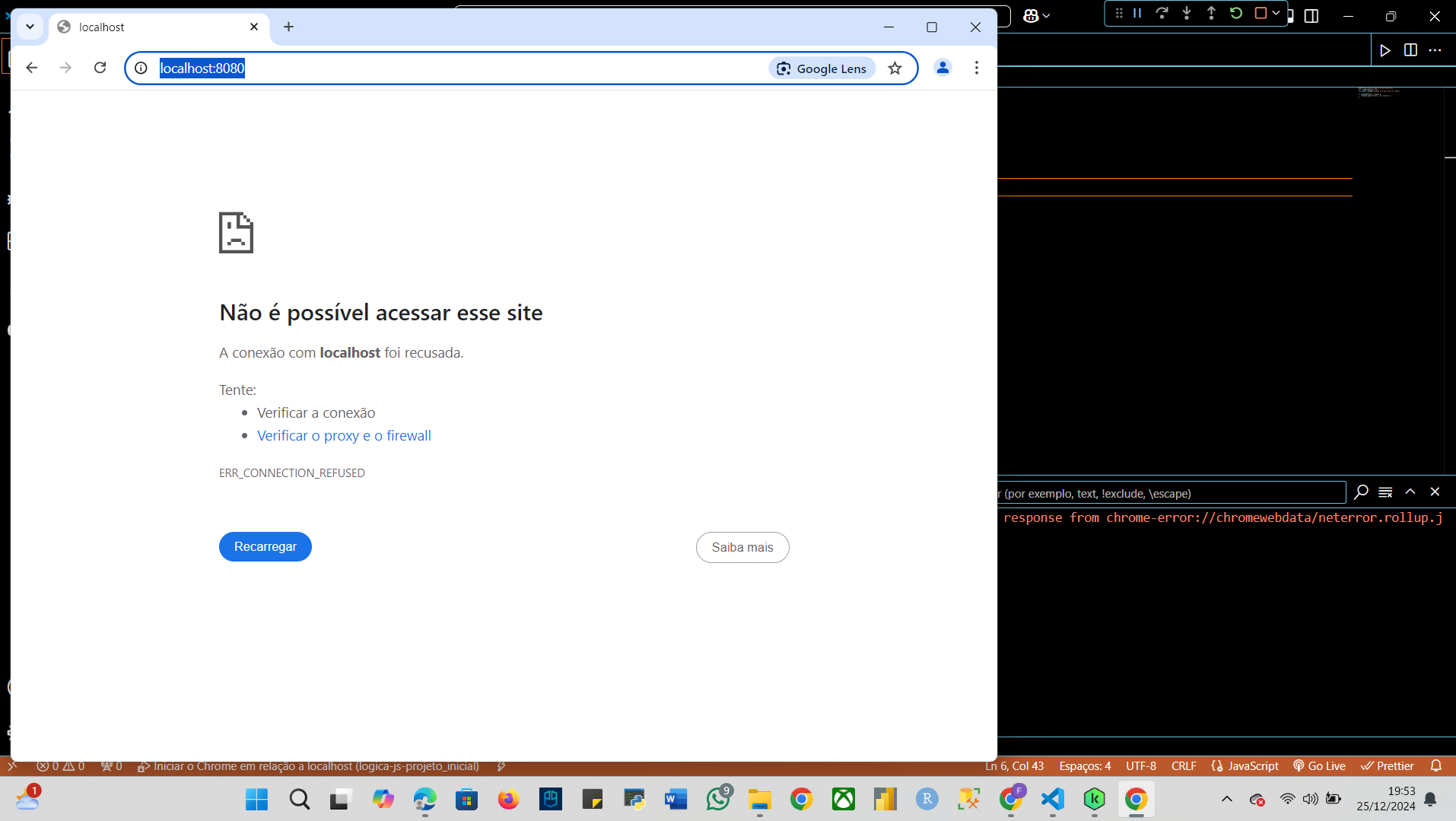The height and width of the screenshot is (821, 1456).
Task: Split the VS Code editor right
Action: click(1410, 50)
